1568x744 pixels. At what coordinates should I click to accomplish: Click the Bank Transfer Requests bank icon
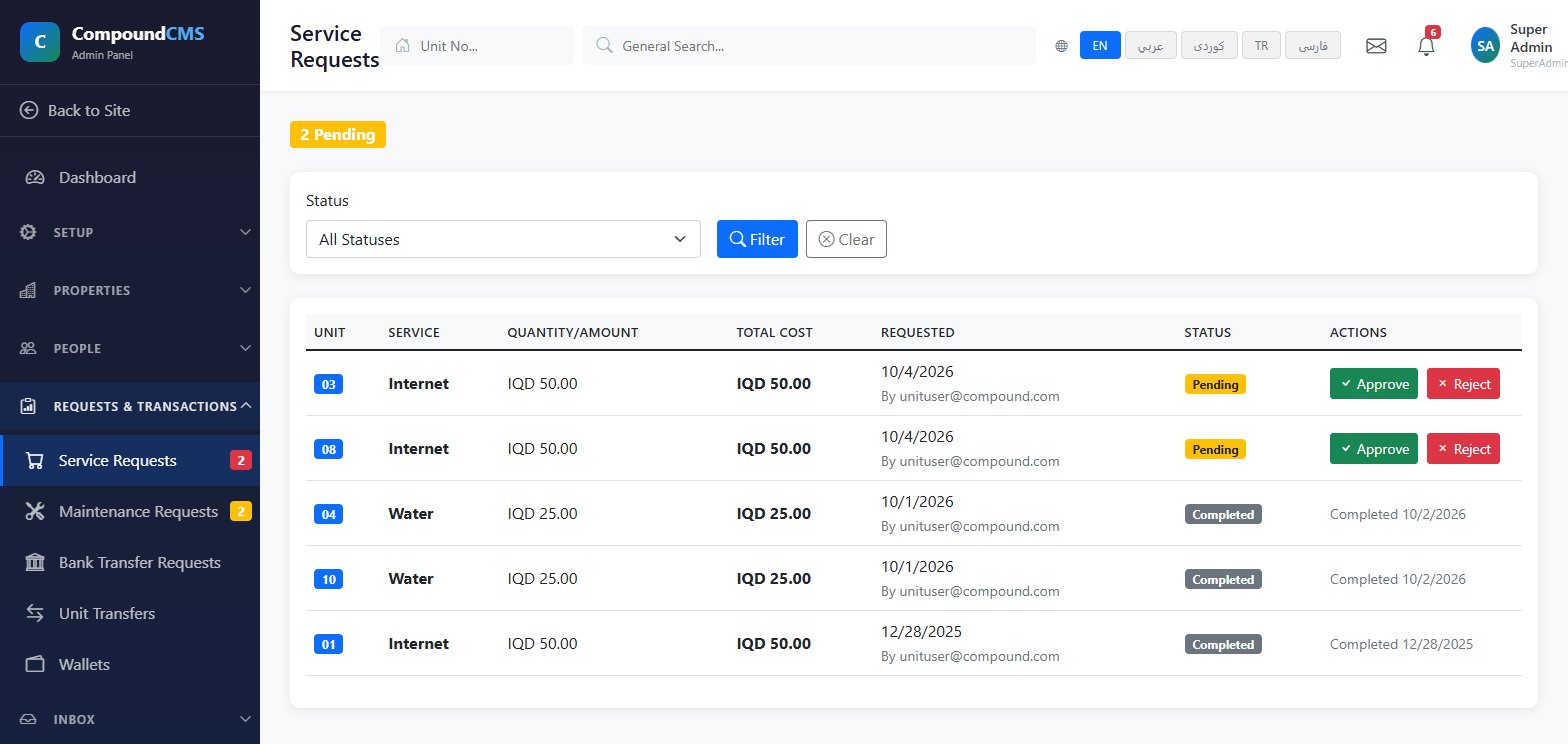35,562
